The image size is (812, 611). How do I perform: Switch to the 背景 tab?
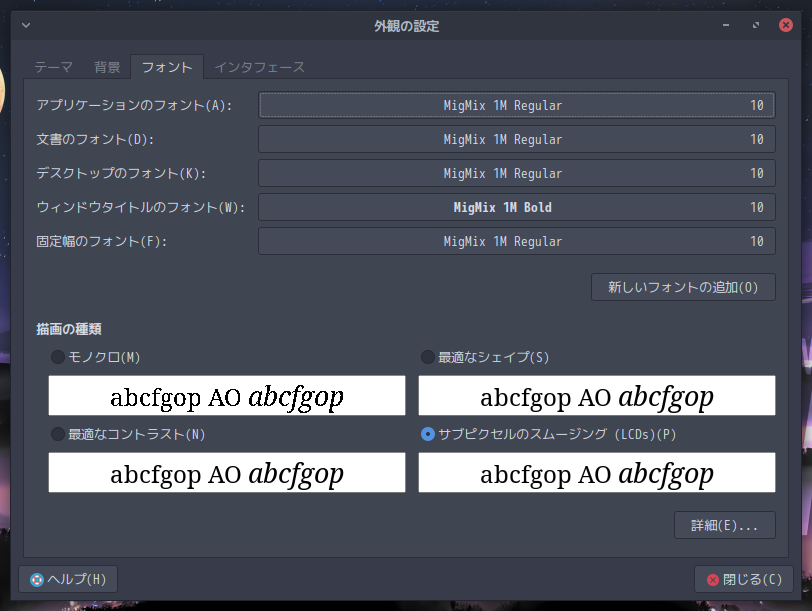[107, 67]
